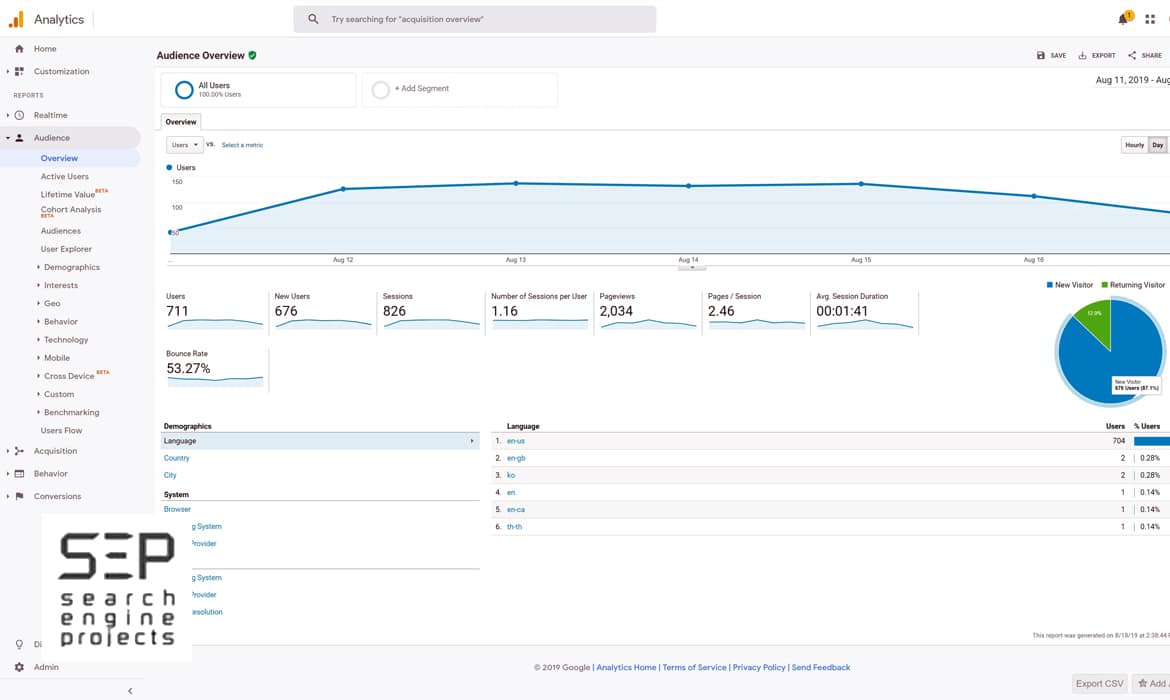Click Select a metric link
The image size is (1170, 700).
point(243,145)
